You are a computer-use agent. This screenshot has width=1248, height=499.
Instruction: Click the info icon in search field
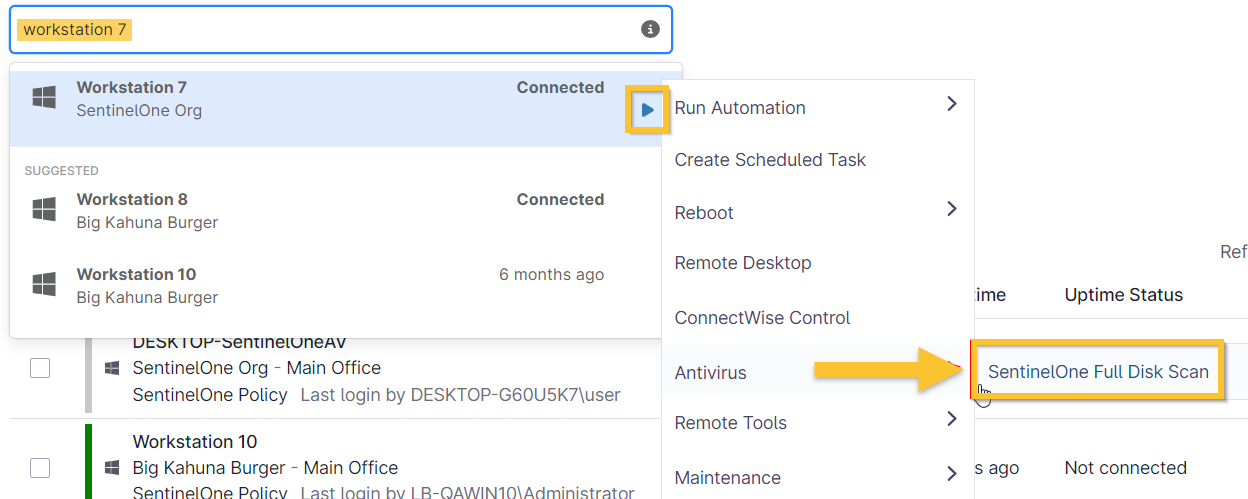(650, 30)
